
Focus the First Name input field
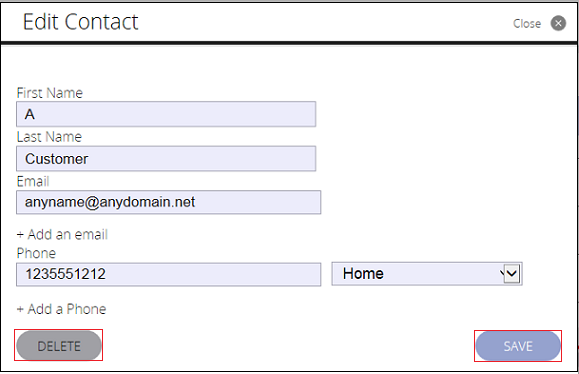point(166,114)
